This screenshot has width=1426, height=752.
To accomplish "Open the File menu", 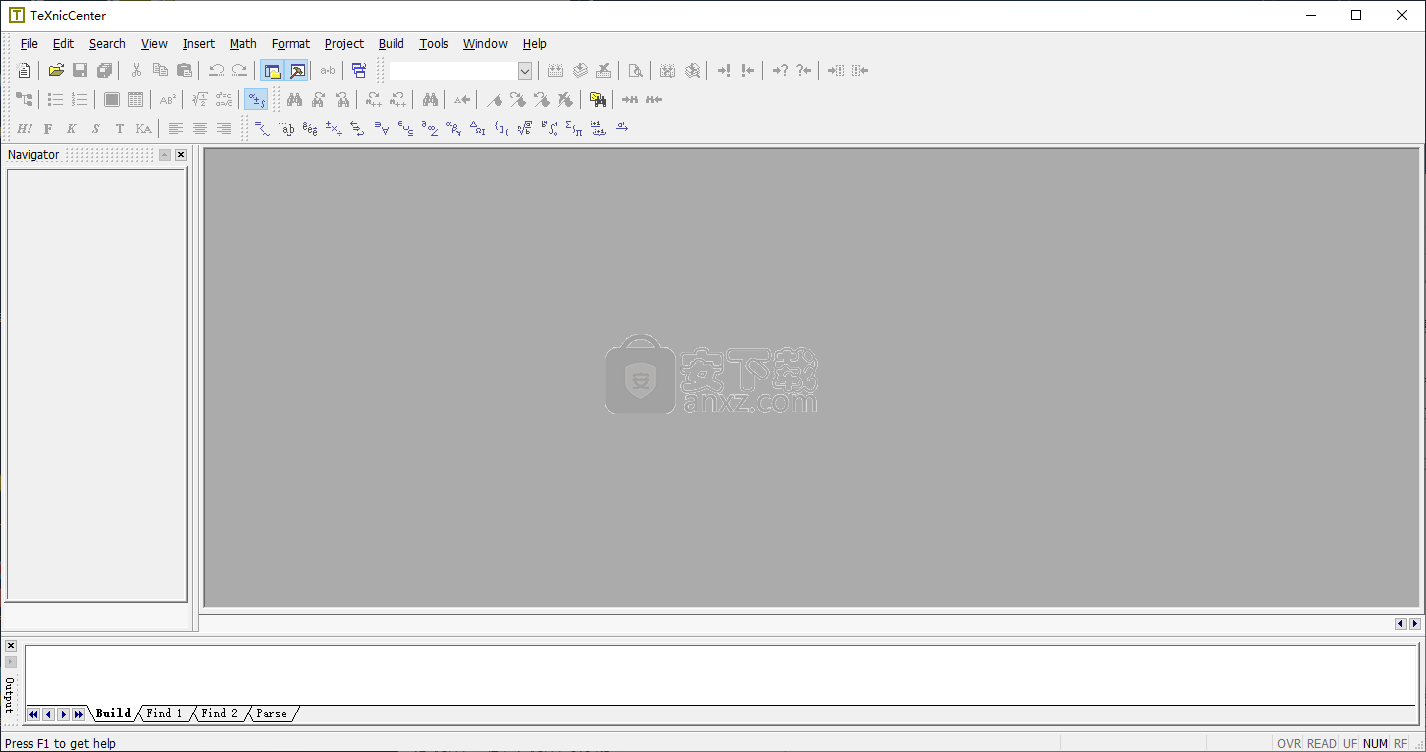I will 29,44.
